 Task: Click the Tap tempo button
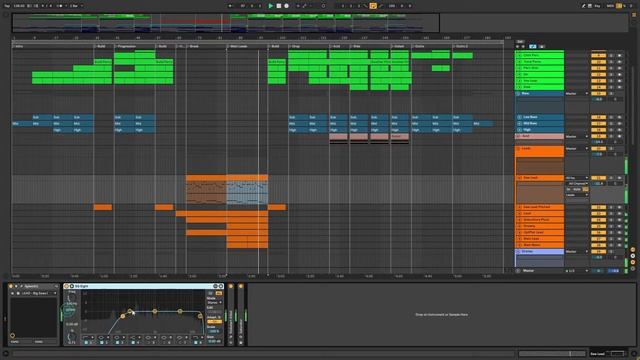(7, 6)
